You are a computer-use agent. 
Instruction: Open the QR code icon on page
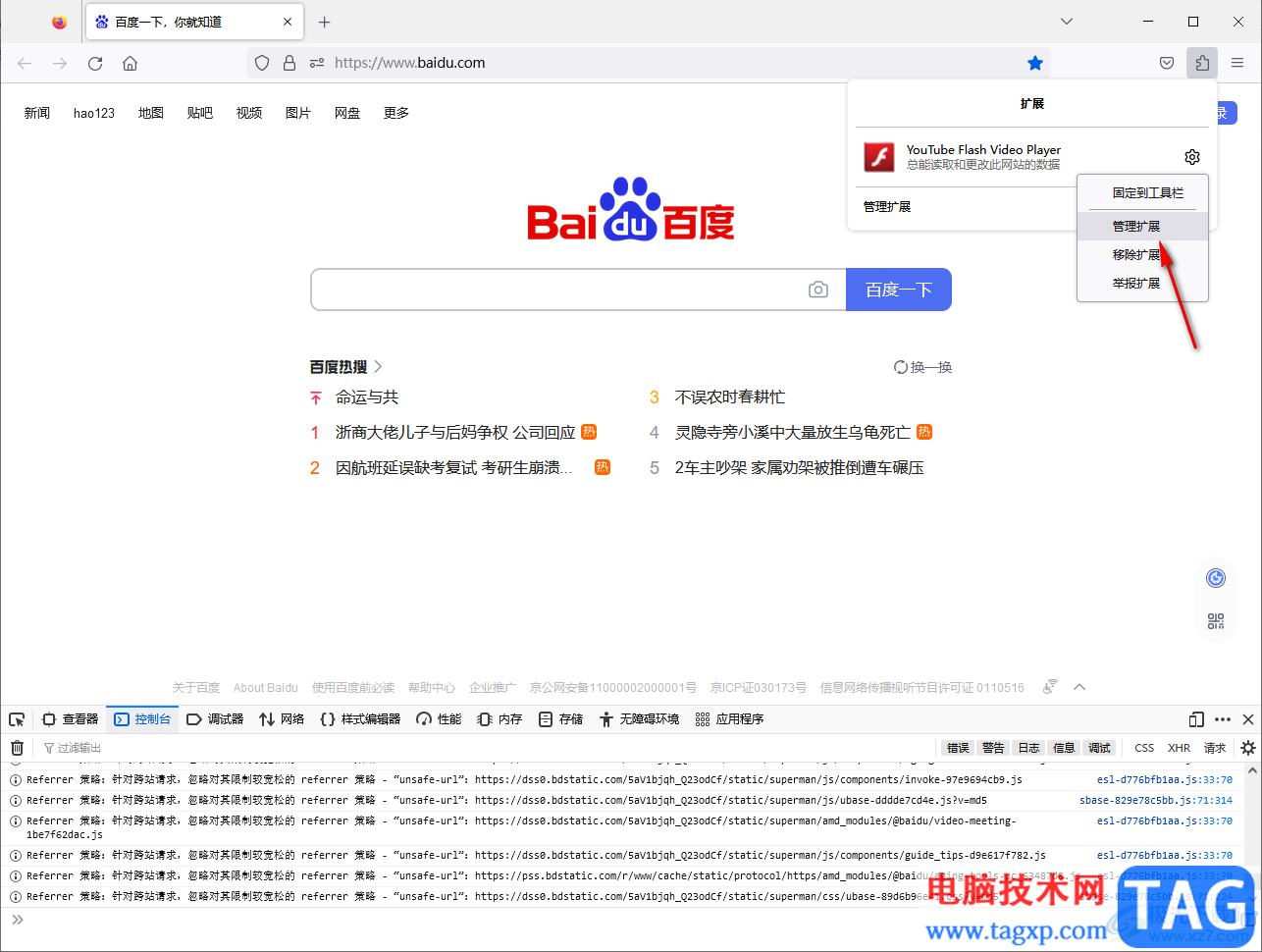coord(1216,620)
